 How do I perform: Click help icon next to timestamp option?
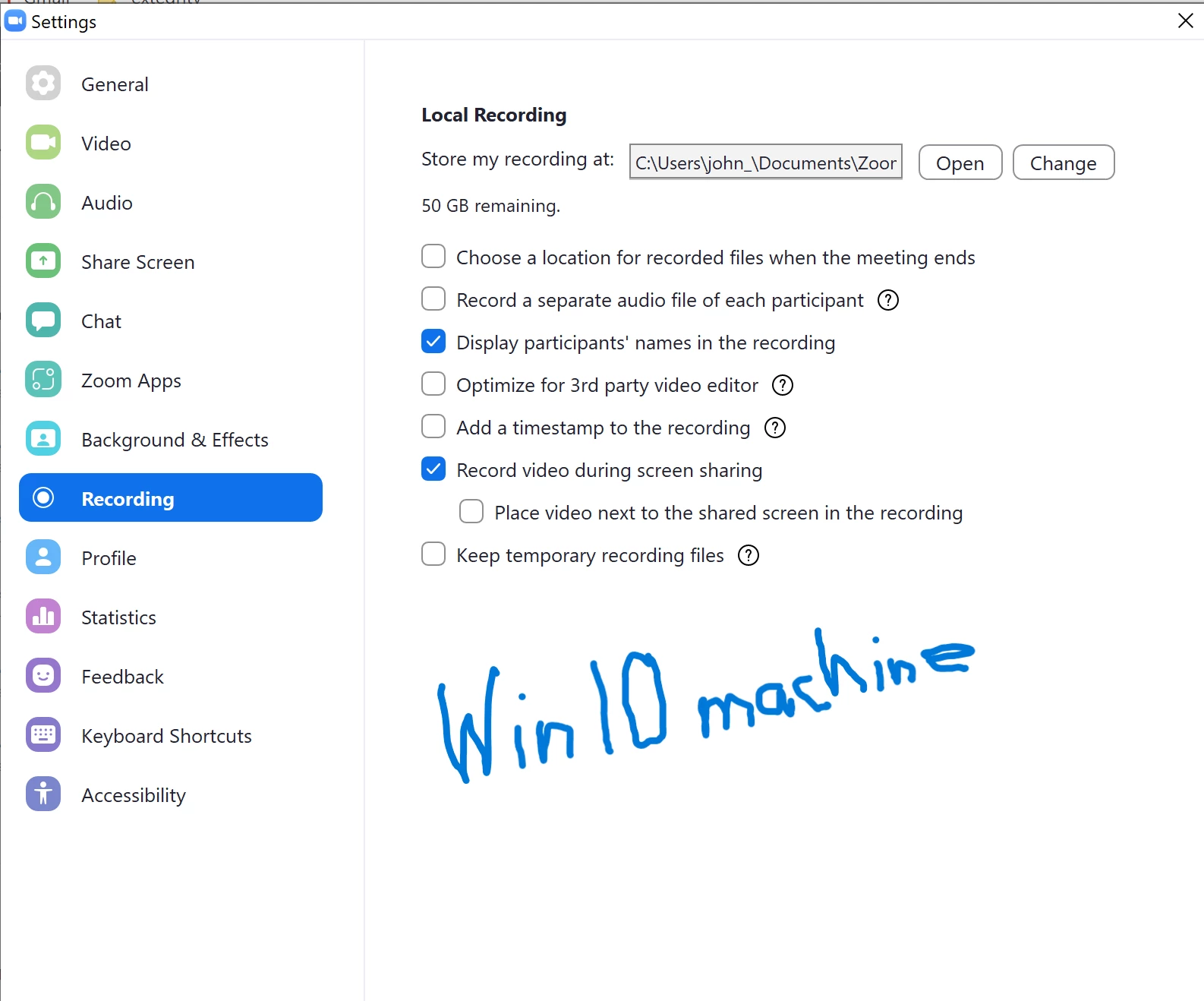pyautogui.click(x=775, y=428)
